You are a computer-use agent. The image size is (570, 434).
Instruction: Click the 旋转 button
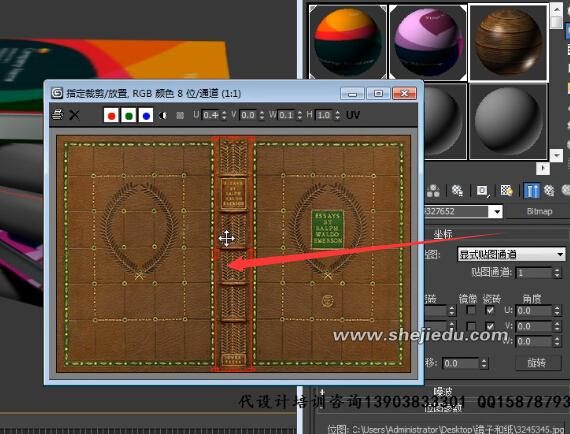pyautogui.click(x=538, y=363)
